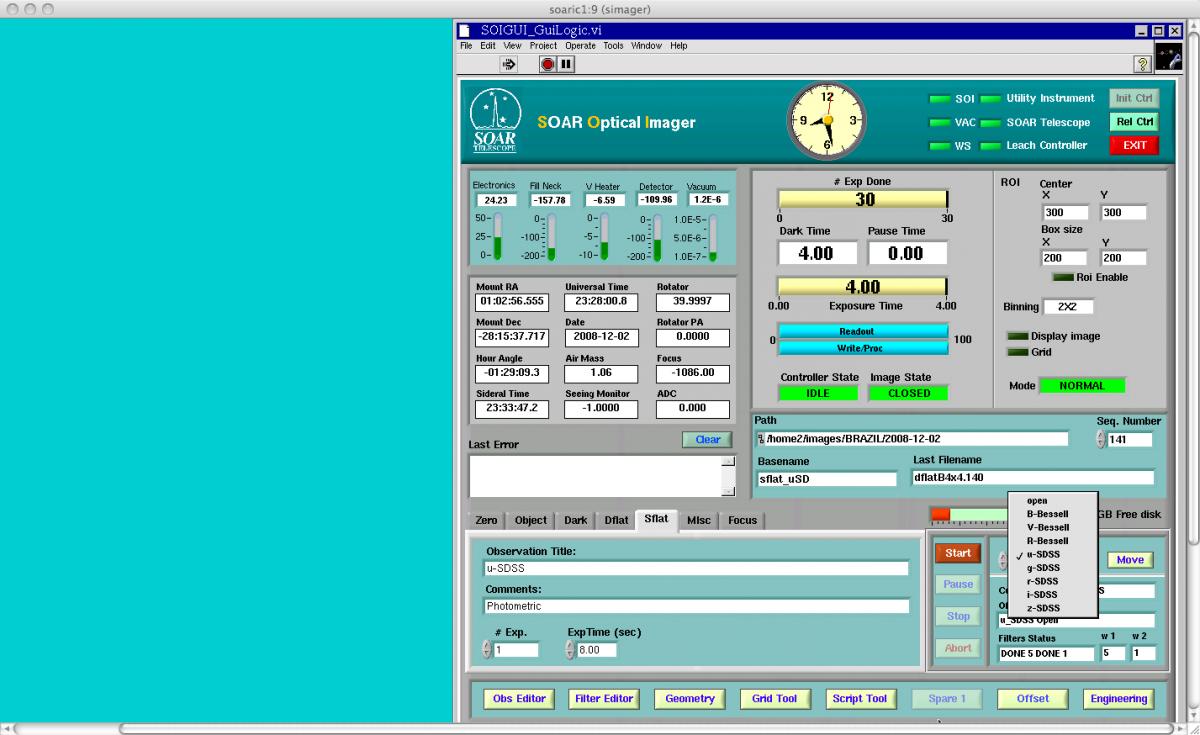Image resolution: width=1200 pixels, height=735 pixels.
Task: Click the Pause toolbar button
Action: pyautogui.click(x=566, y=64)
